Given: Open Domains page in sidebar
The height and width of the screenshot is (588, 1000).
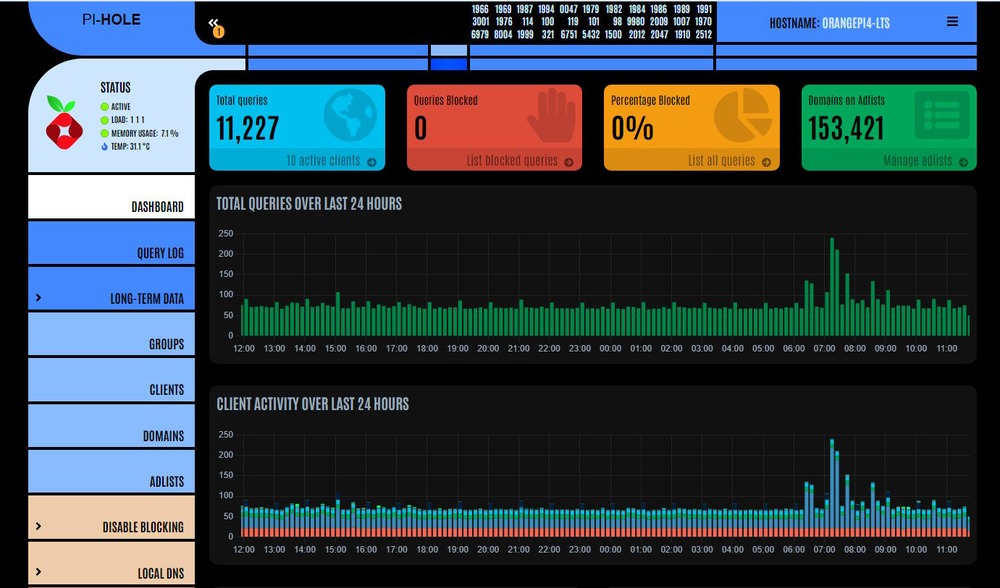Looking at the screenshot, I should [x=111, y=425].
